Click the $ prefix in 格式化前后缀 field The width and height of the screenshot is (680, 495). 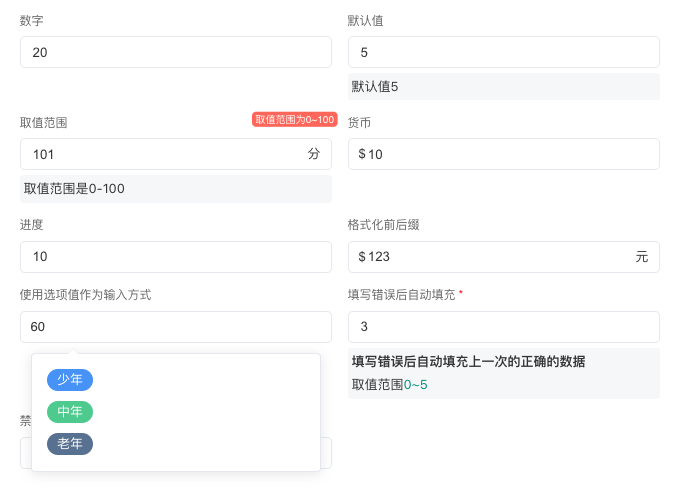point(362,257)
